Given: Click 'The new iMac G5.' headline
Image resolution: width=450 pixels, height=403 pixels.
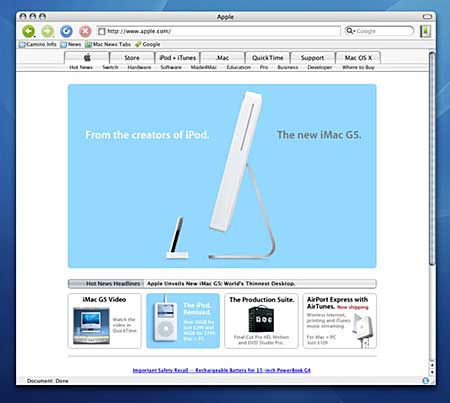Looking at the screenshot, I should click(x=319, y=135).
